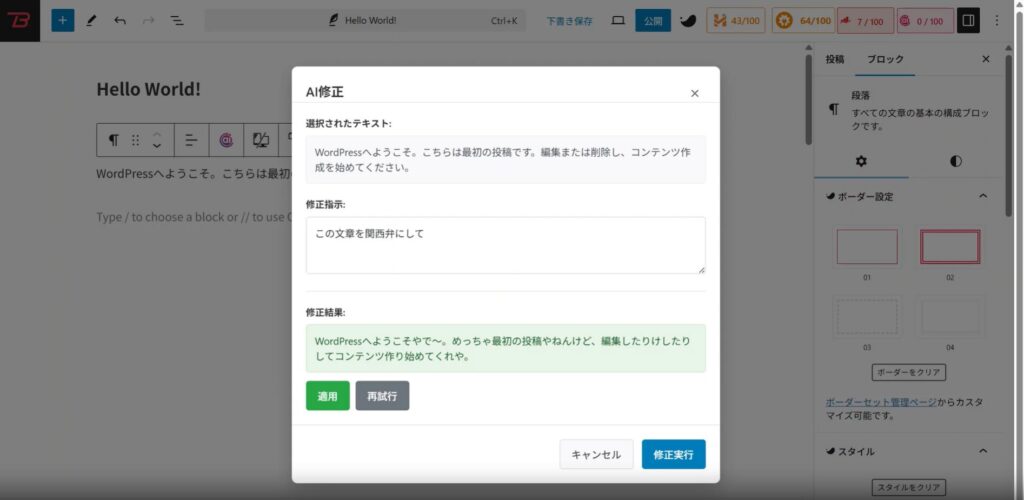Open the 7 / 100 score indicator

coord(863,21)
